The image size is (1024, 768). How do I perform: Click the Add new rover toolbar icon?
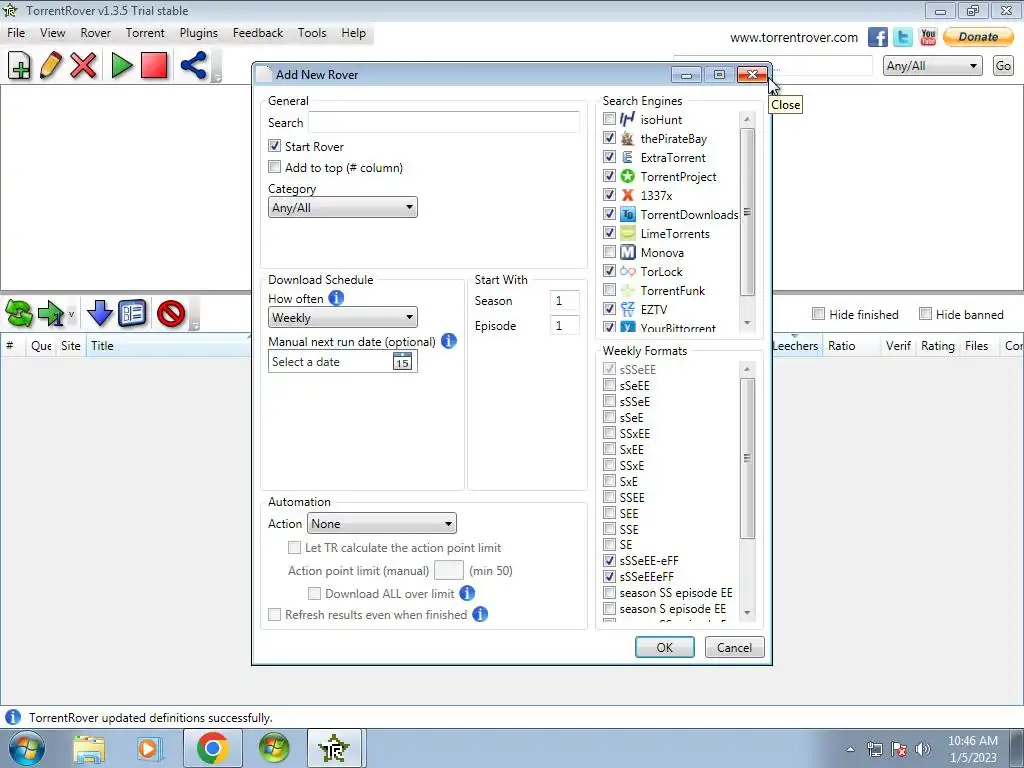point(20,66)
